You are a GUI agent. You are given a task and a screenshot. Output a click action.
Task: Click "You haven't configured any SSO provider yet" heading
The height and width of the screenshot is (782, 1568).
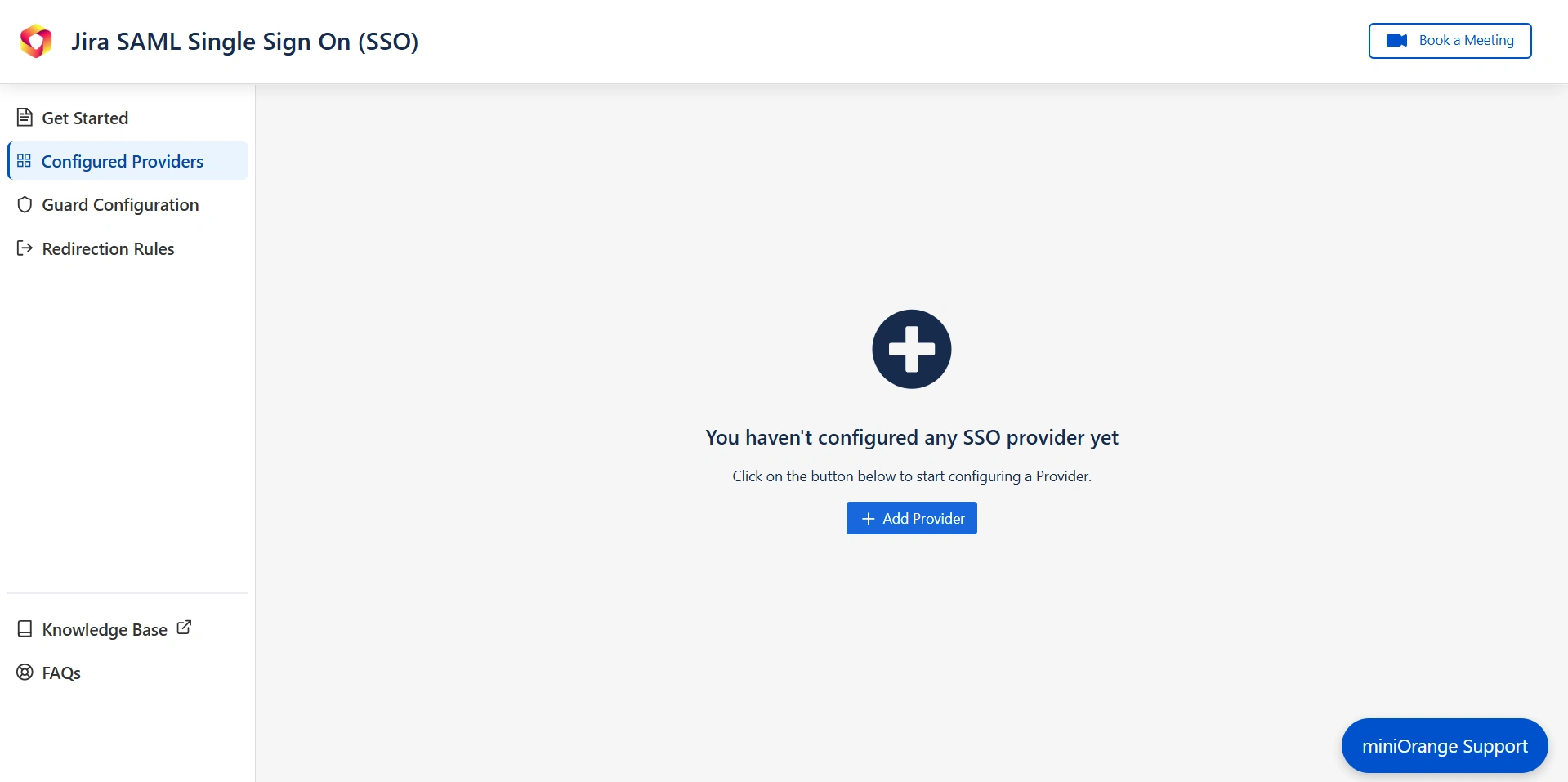[912, 437]
